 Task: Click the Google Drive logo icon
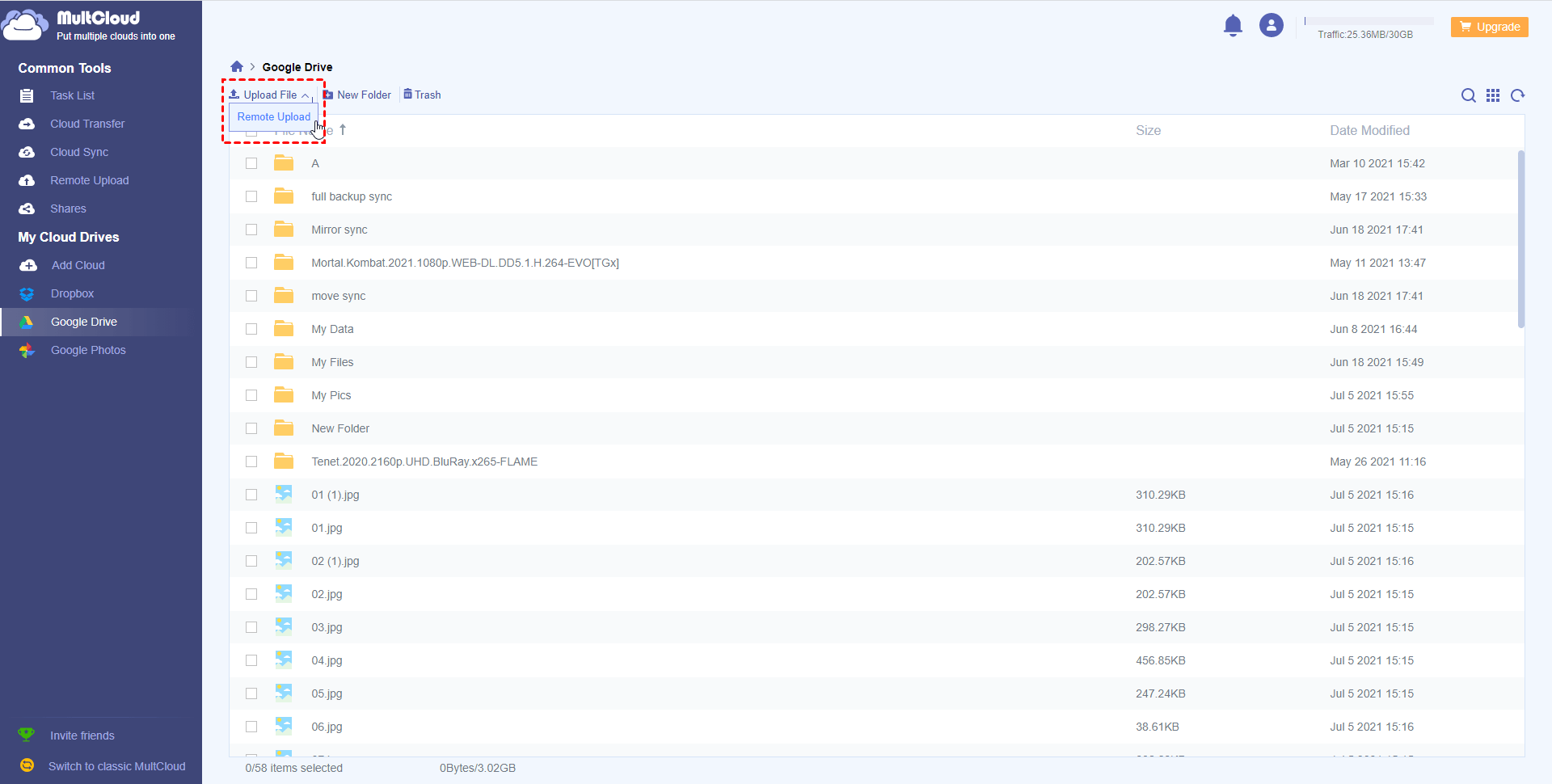(27, 322)
